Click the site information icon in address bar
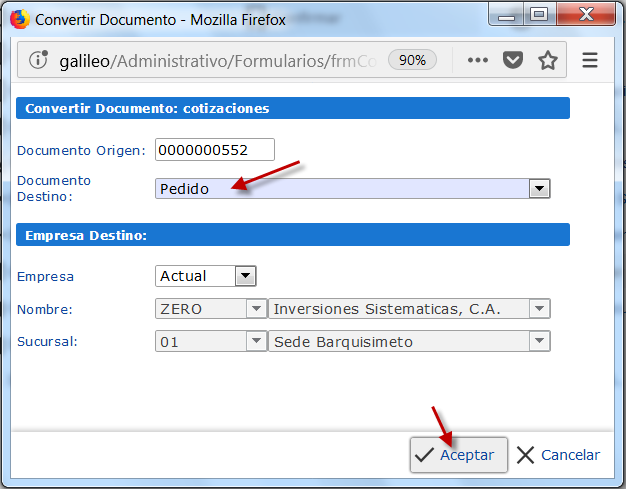This screenshot has height=489, width=626. (38, 60)
